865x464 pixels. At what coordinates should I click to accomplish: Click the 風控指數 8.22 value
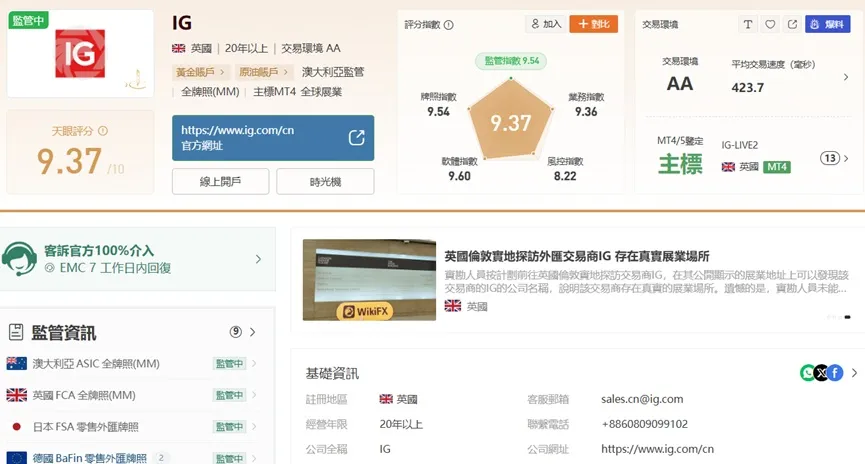pos(565,176)
